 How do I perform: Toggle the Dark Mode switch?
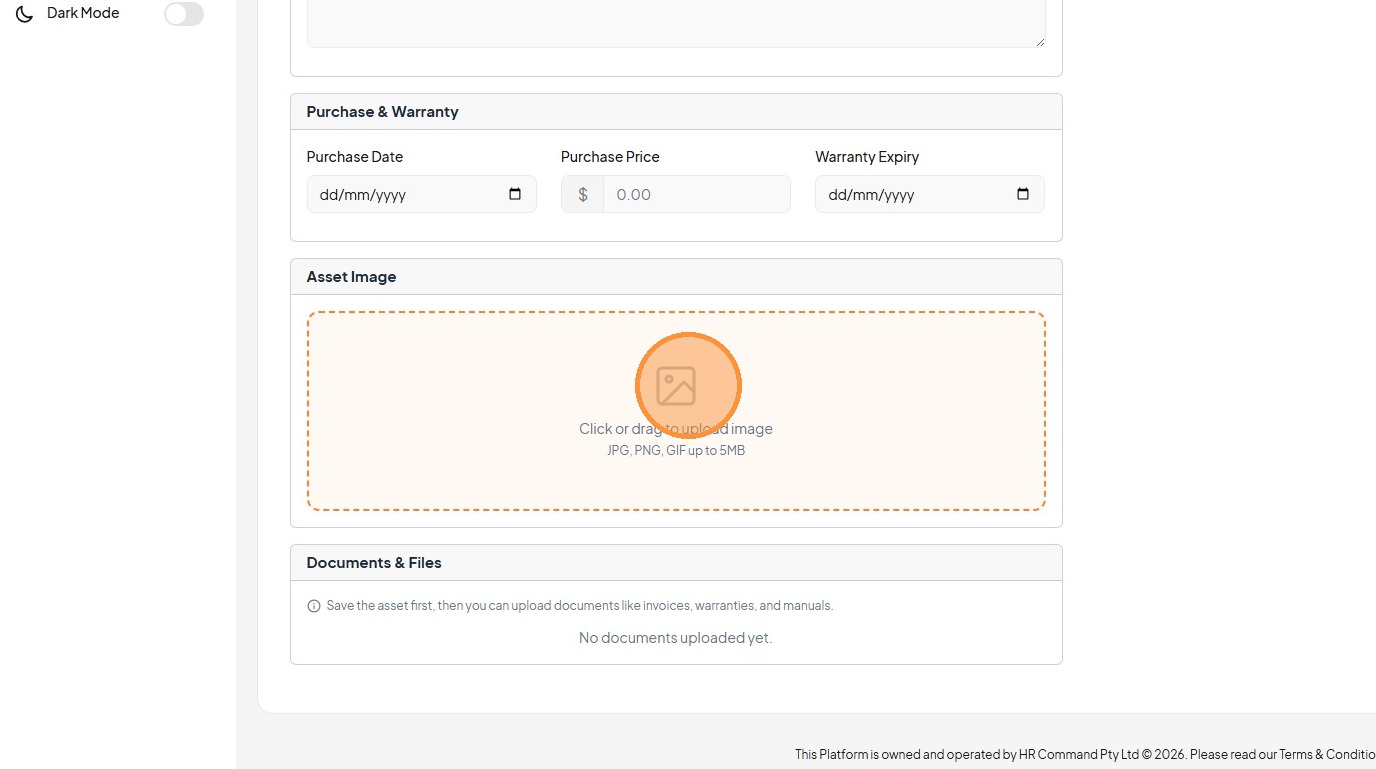click(184, 14)
